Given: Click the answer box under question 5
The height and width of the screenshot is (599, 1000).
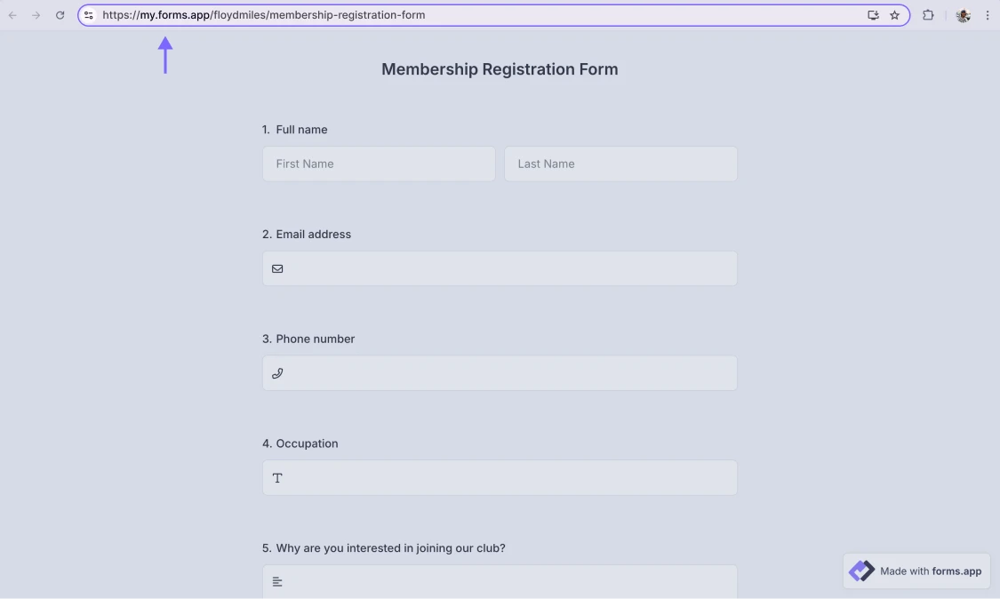Looking at the screenshot, I should [x=499, y=582].
